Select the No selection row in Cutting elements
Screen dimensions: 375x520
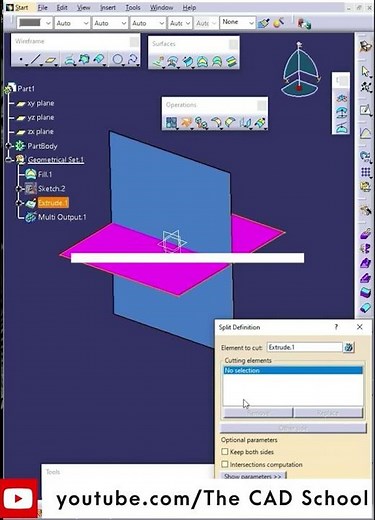click(x=293, y=370)
